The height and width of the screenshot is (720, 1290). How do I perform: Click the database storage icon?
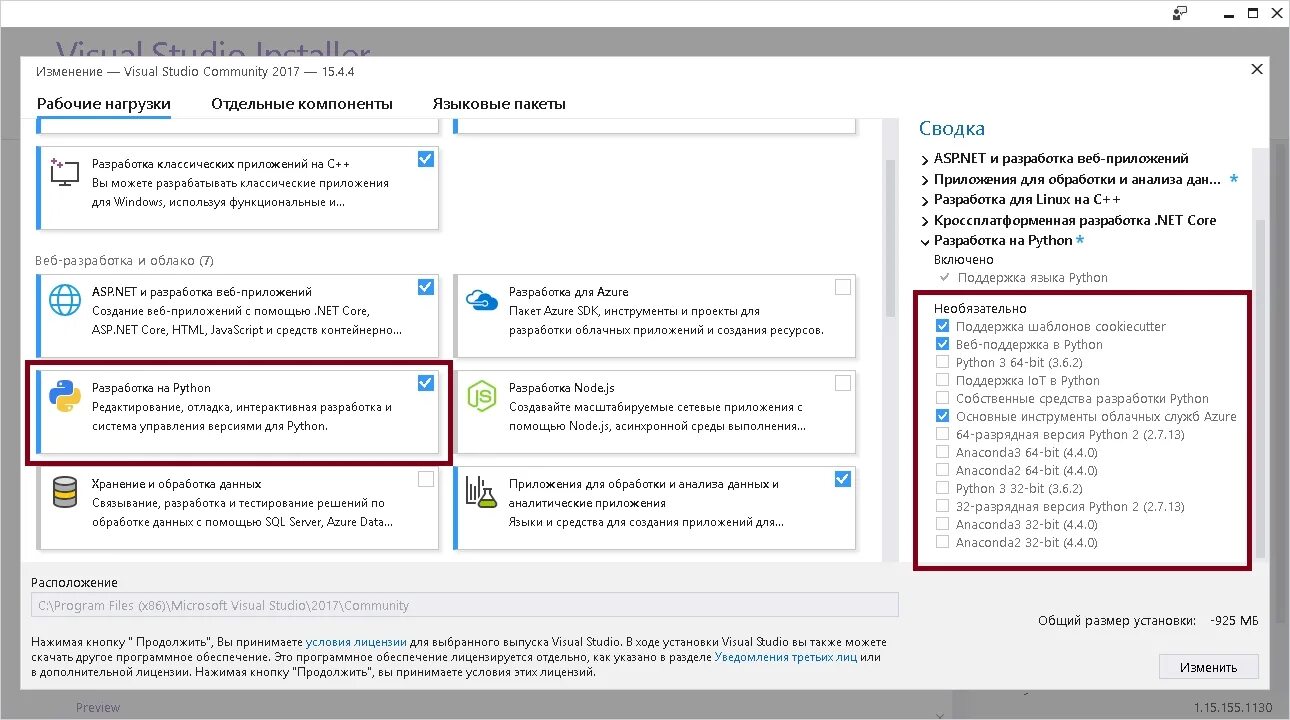(x=65, y=492)
